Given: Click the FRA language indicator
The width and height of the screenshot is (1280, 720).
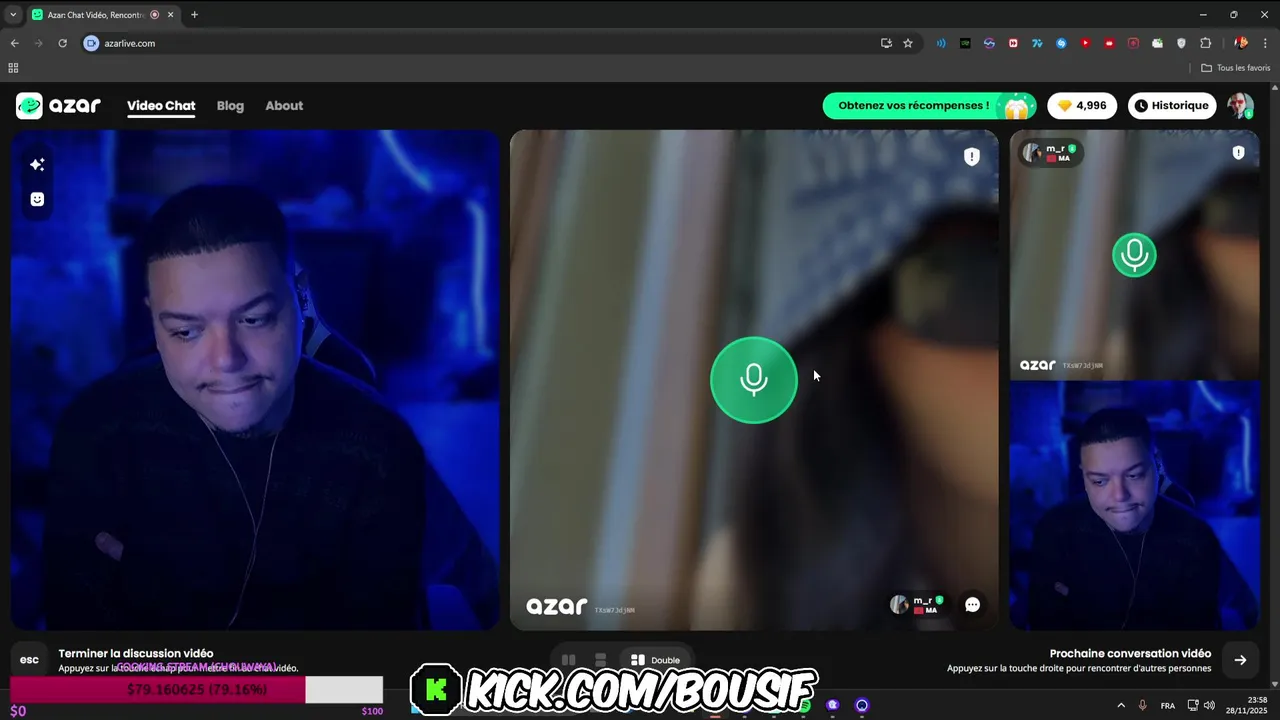Looking at the screenshot, I should click(x=1168, y=706).
